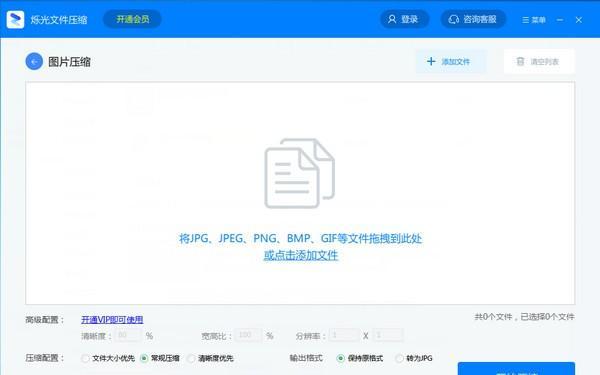
Task: Click the 清晰度 percentage input field
Action: point(128,336)
